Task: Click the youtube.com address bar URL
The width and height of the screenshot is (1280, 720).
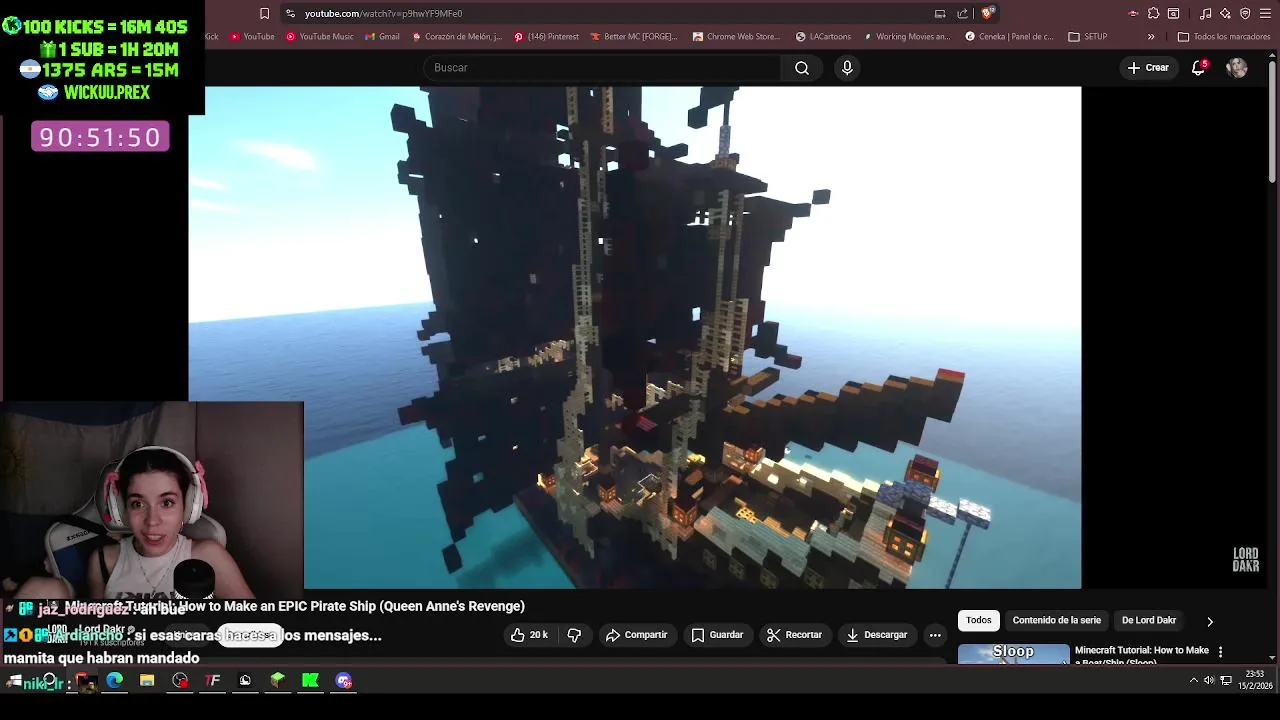Action: click(x=383, y=14)
